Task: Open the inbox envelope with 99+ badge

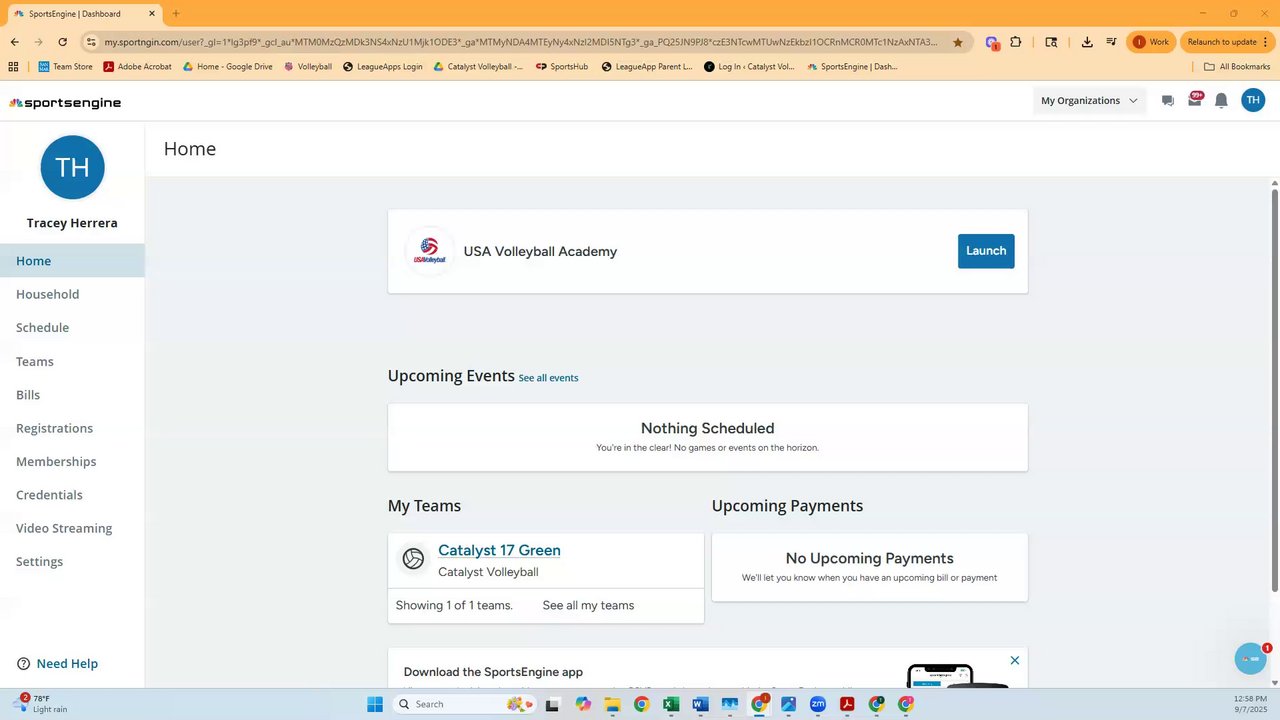Action: tap(1195, 99)
